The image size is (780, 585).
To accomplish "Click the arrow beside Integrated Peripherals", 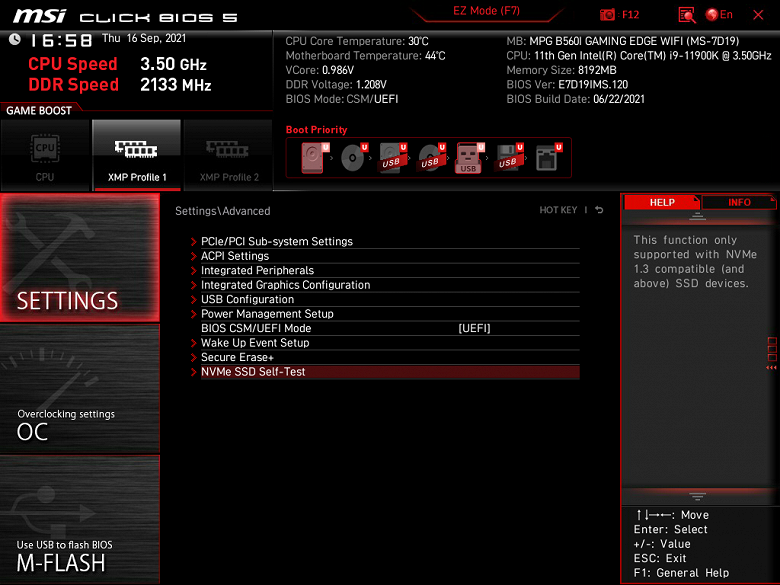I will coord(194,271).
